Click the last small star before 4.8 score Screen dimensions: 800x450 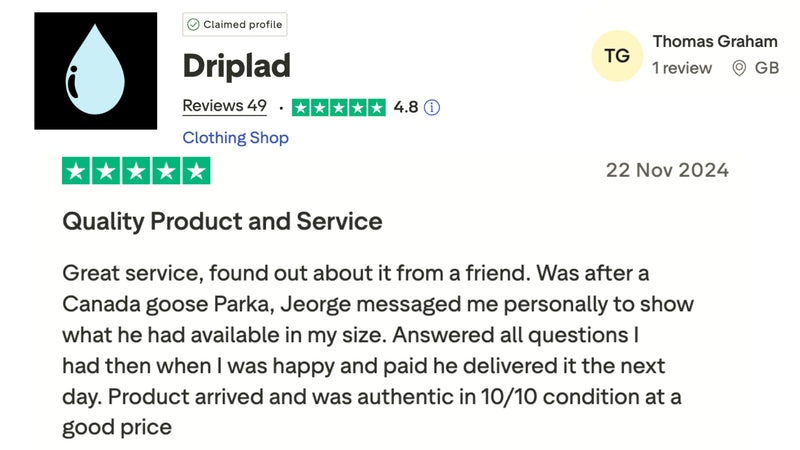click(x=375, y=107)
